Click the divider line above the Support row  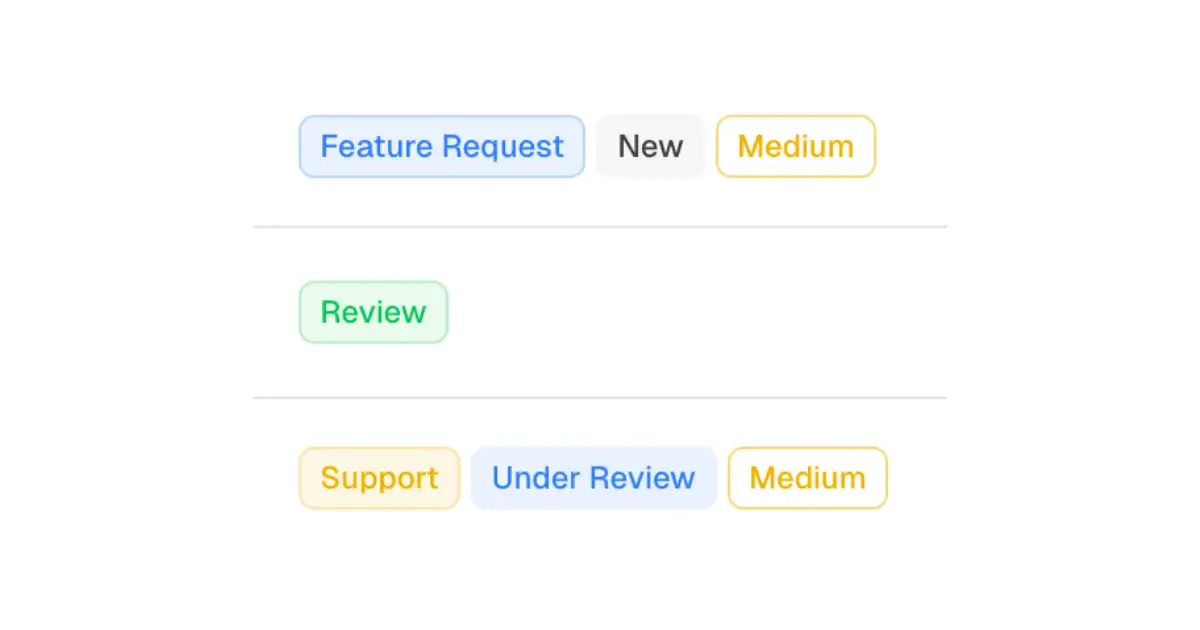pos(599,398)
